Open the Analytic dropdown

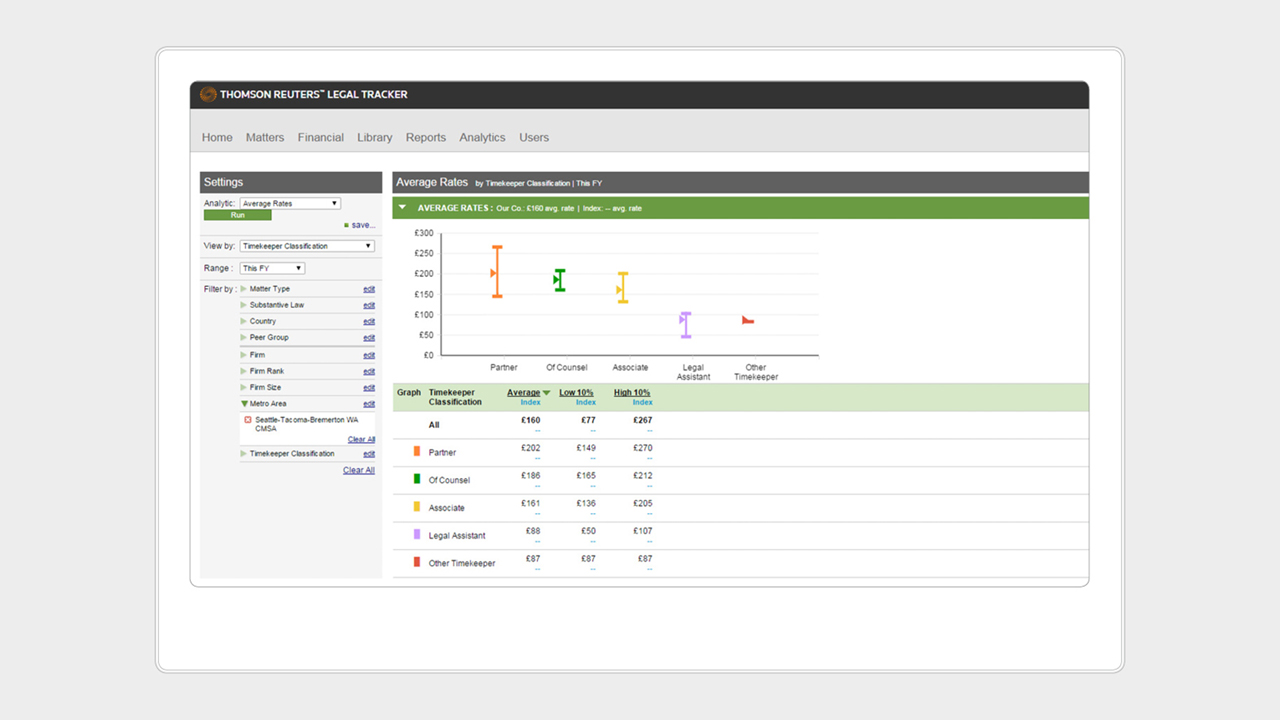point(290,203)
